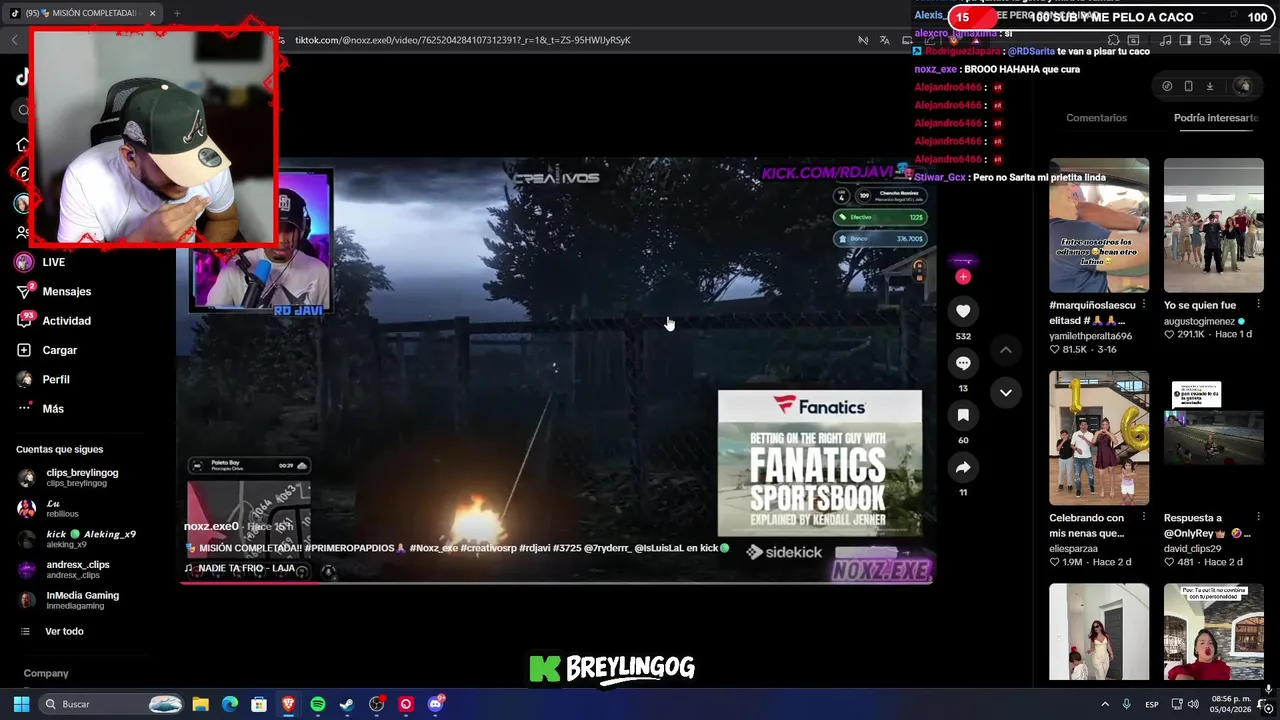Open Discord from taskbar
Viewport: 1280px width, 720px height.
[x=435, y=704]
